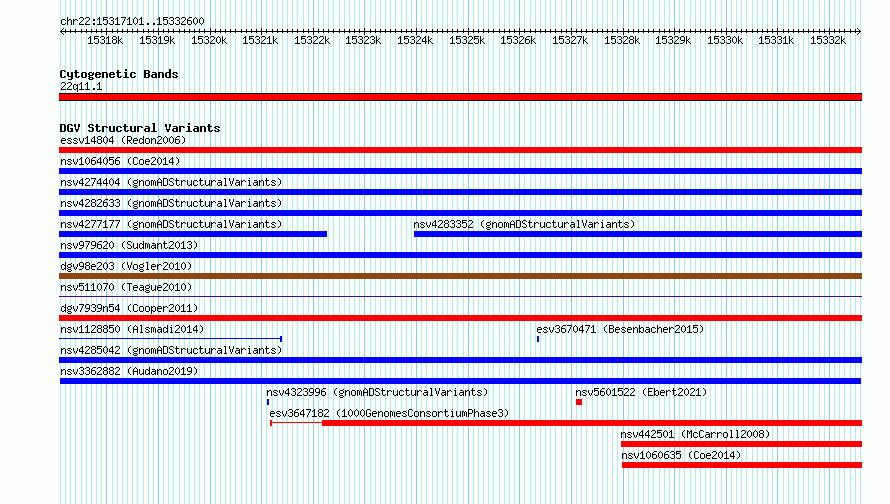Click the blue nsv3362882 variant bar

(x=460, y=381)
